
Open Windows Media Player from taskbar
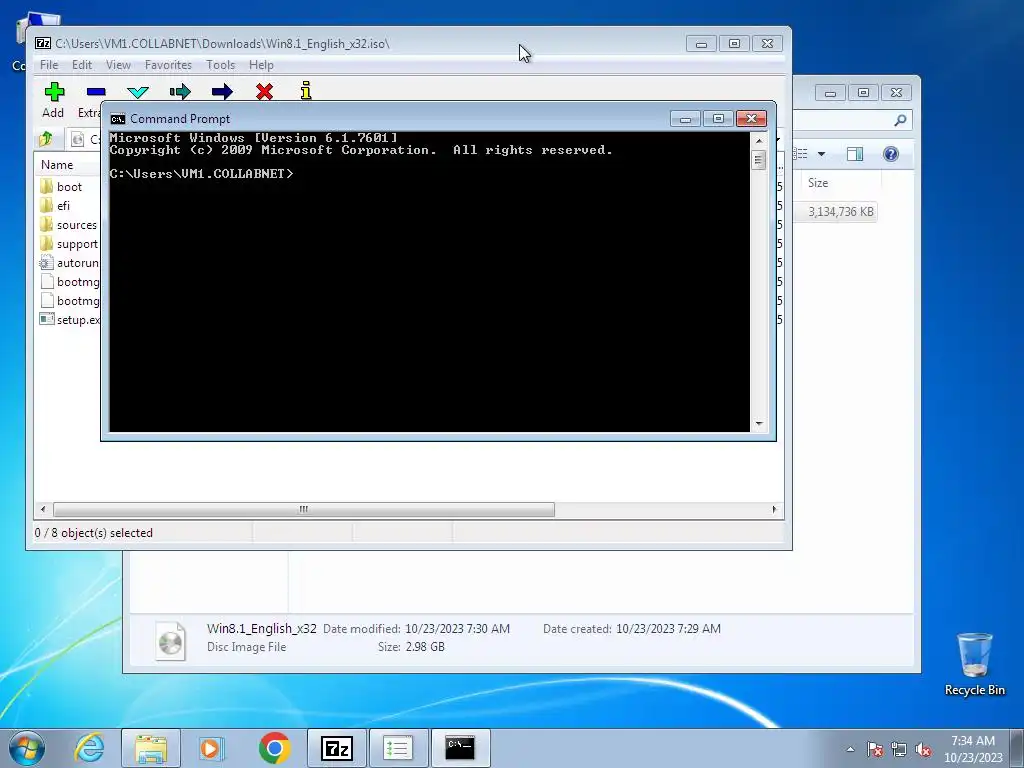click(x=211, y=748)
